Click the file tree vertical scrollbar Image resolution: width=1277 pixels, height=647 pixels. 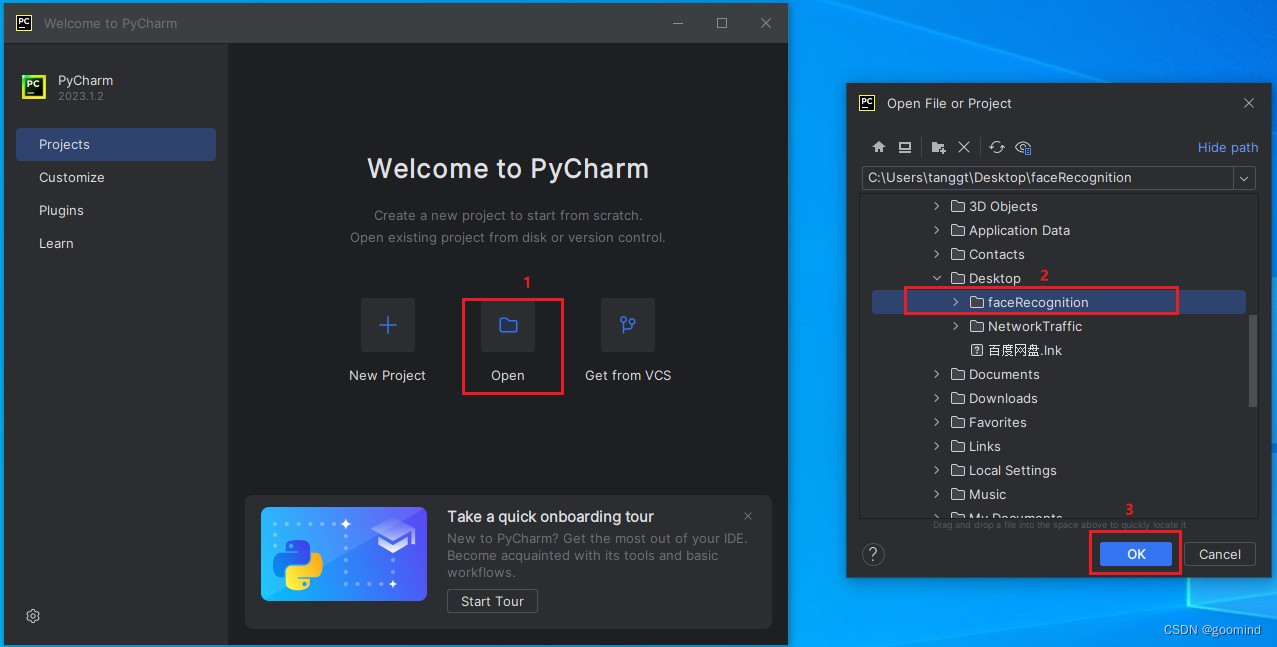(x=1253, y=361)
